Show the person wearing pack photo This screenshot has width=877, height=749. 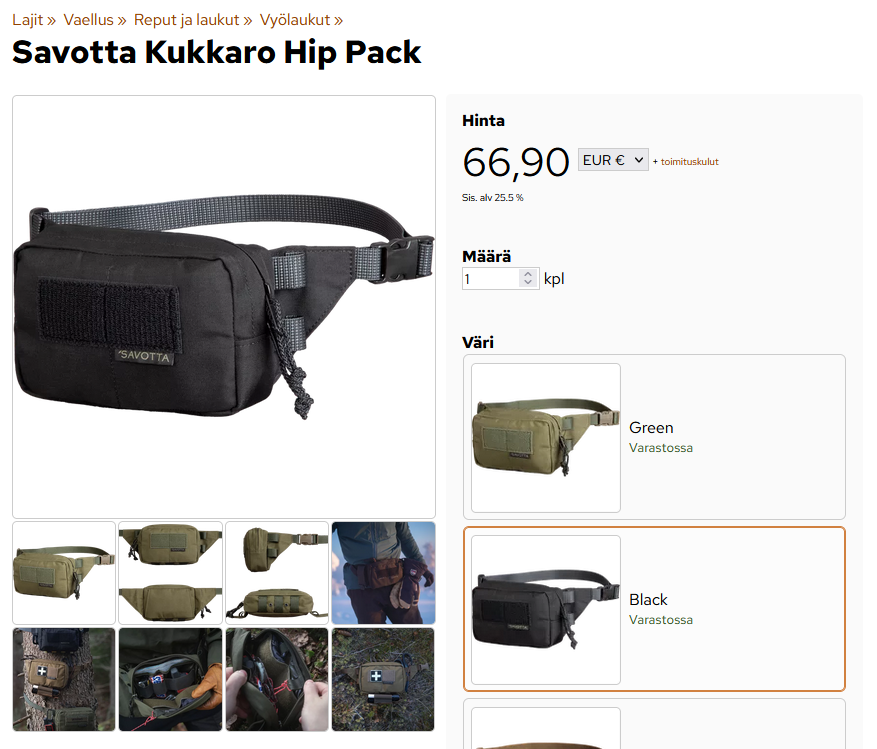coord(383,573)
